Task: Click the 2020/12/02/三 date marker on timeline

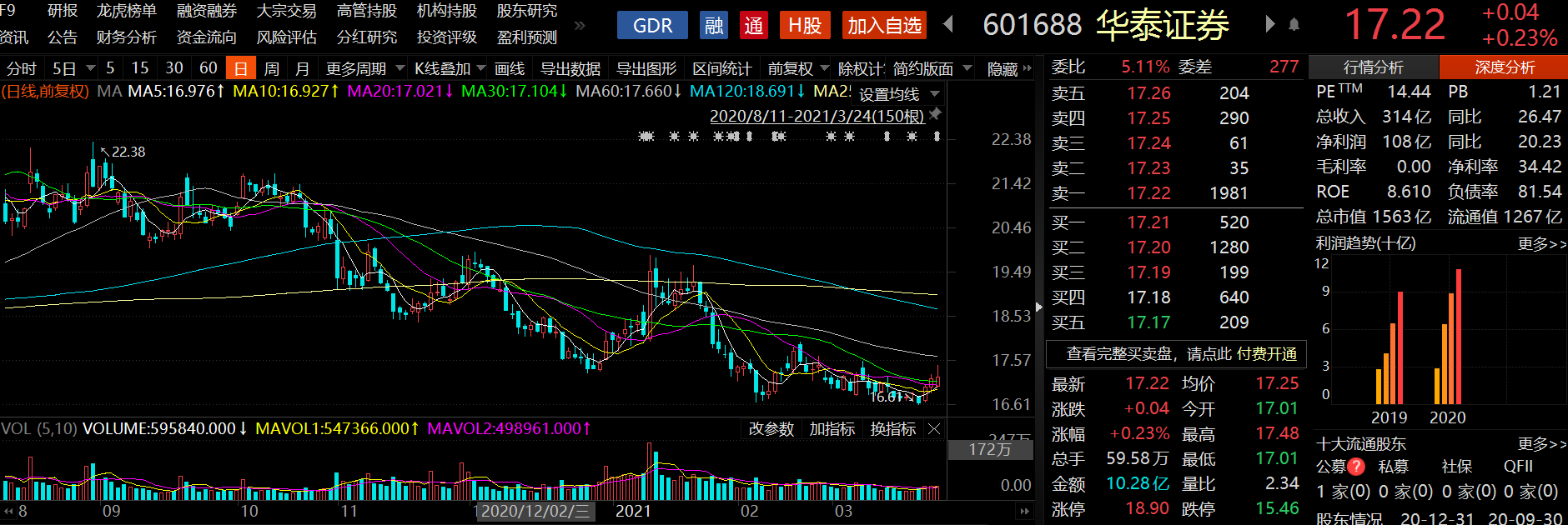Action: 535,511
